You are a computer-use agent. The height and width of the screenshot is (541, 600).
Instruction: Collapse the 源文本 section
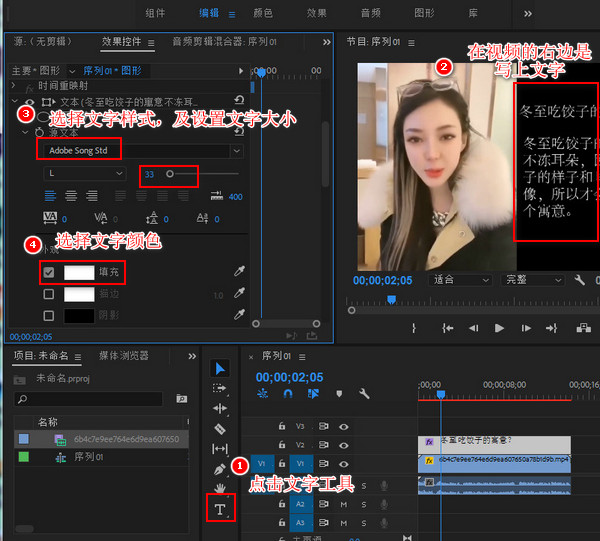(25, 132)
